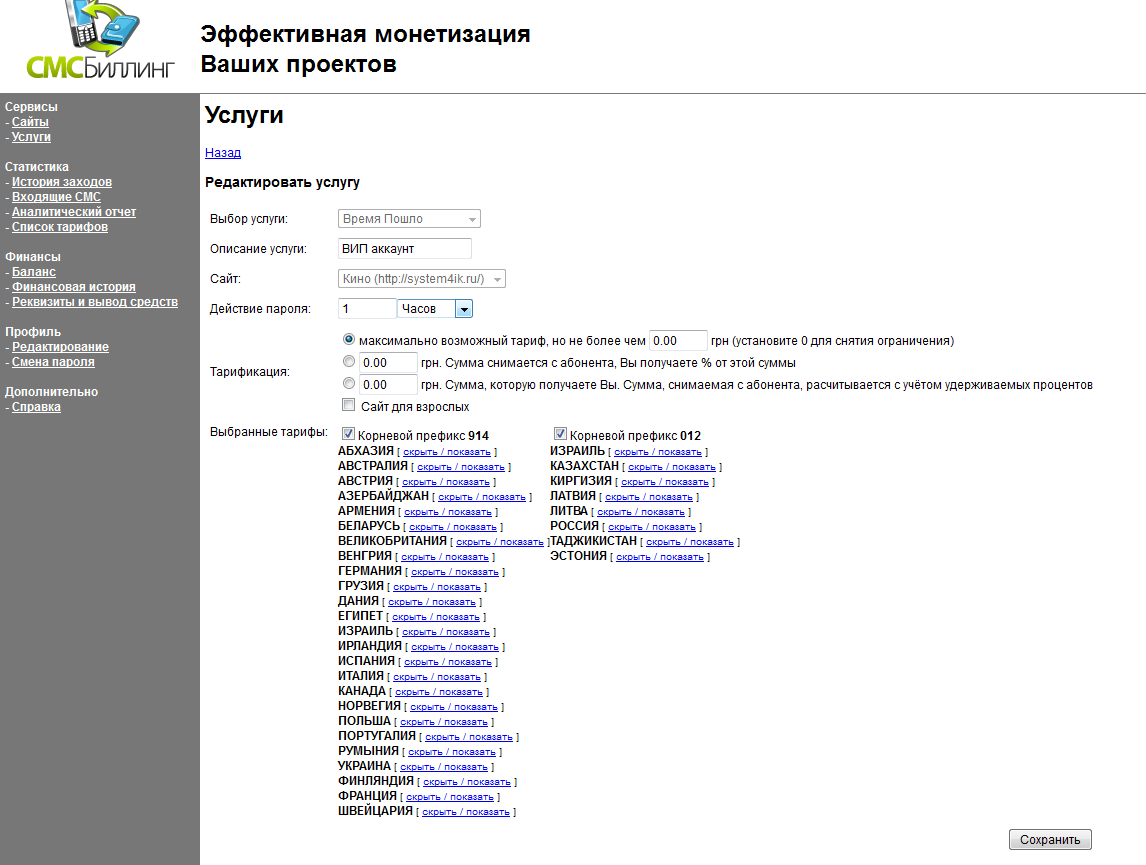Toggle Сайт для взрослых checkbox
Image resolution: width=1146 pixels, height=865 pixels.
point(349,405)
